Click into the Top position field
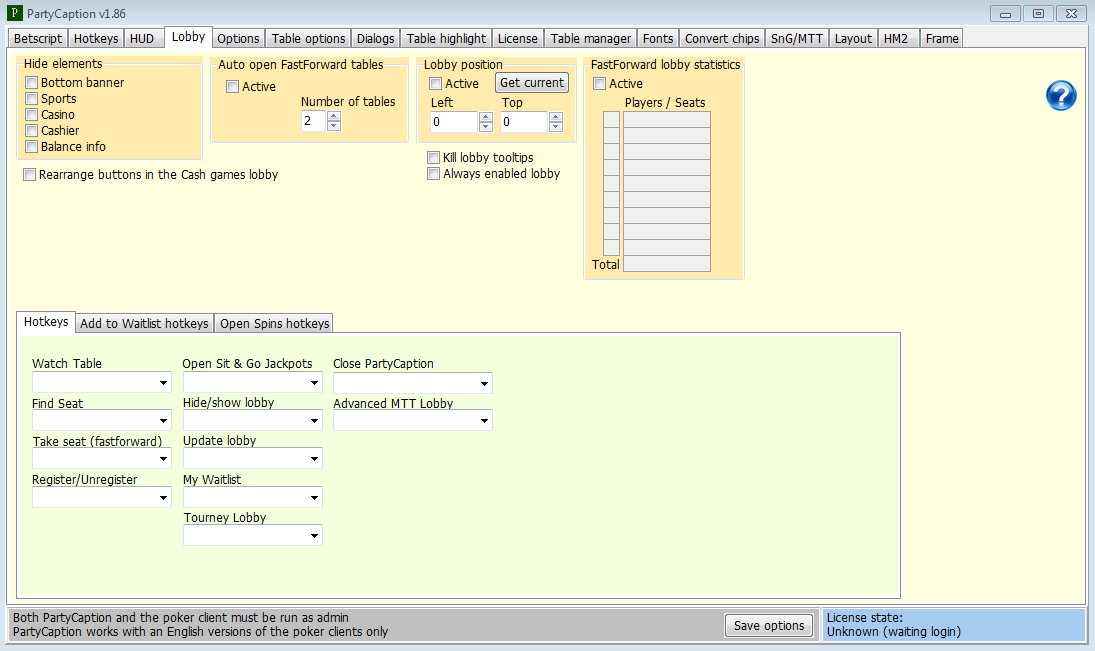The height and width of the screenshot is (651, 1095). pos(524,122)
